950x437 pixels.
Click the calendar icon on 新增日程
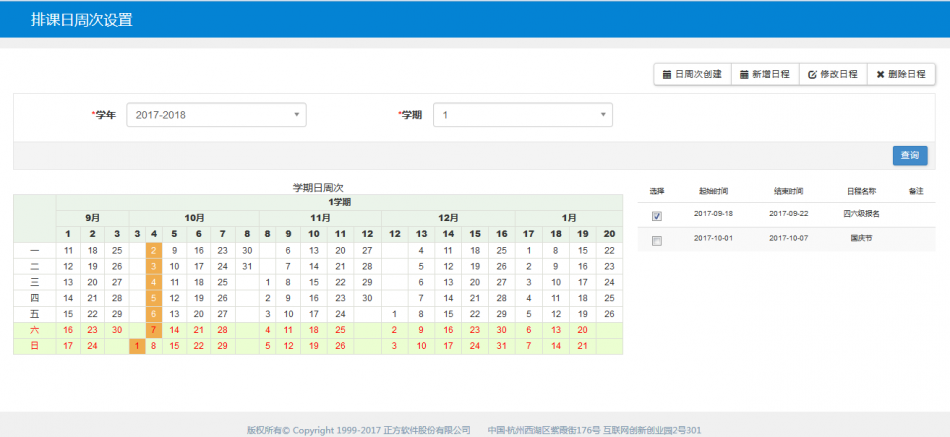[x=745, y=74]
